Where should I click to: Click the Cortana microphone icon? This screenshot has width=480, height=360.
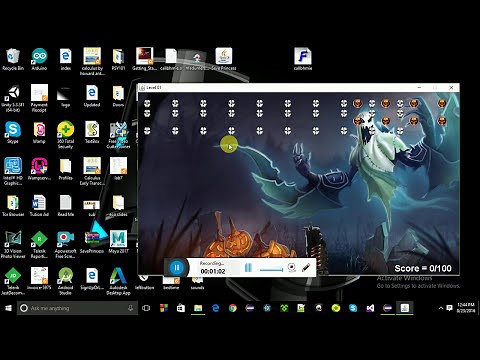[x=130, y=308]
